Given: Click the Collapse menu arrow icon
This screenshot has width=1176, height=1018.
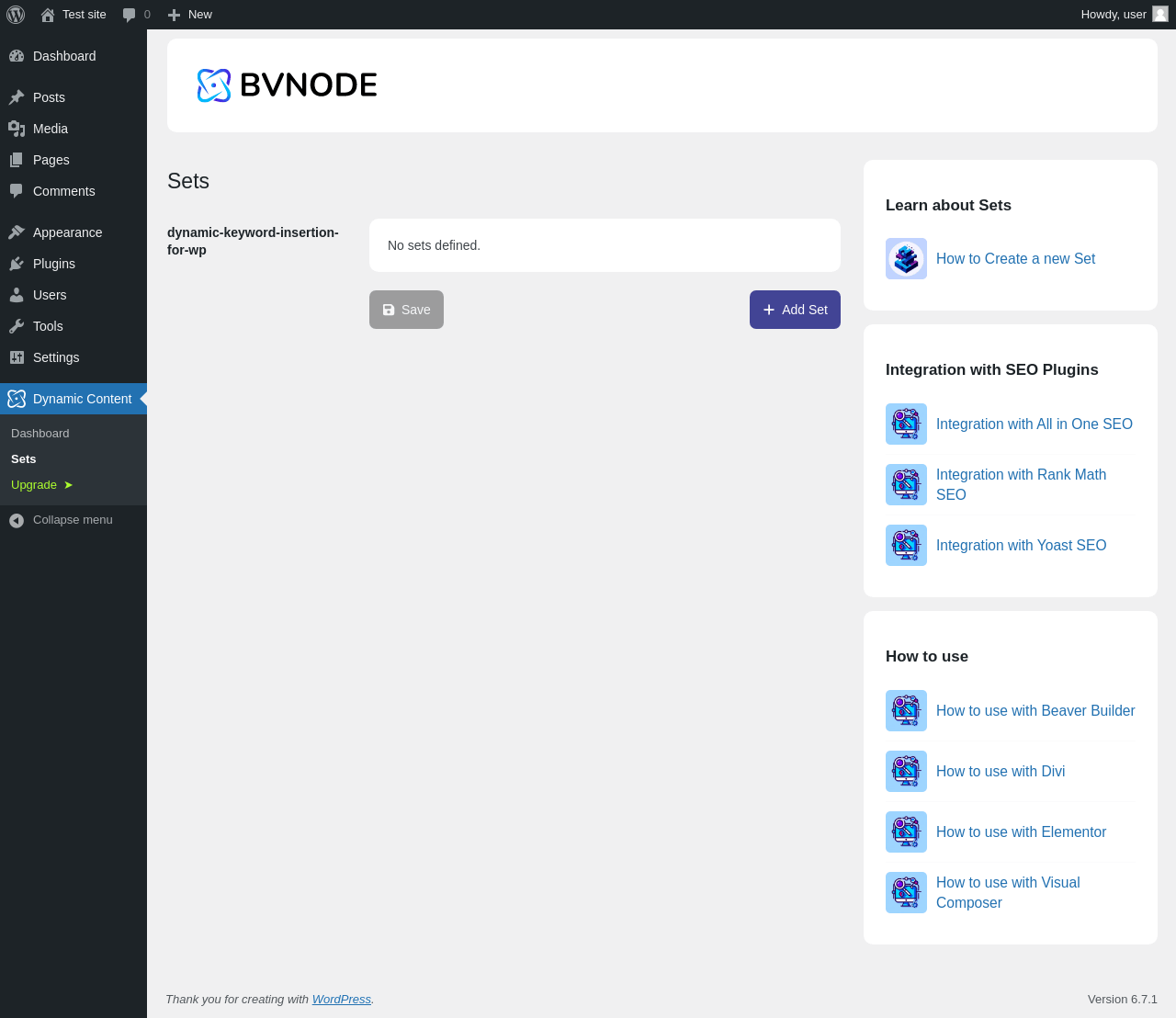Looking at the screenshot, I should (x=17, y=520).
